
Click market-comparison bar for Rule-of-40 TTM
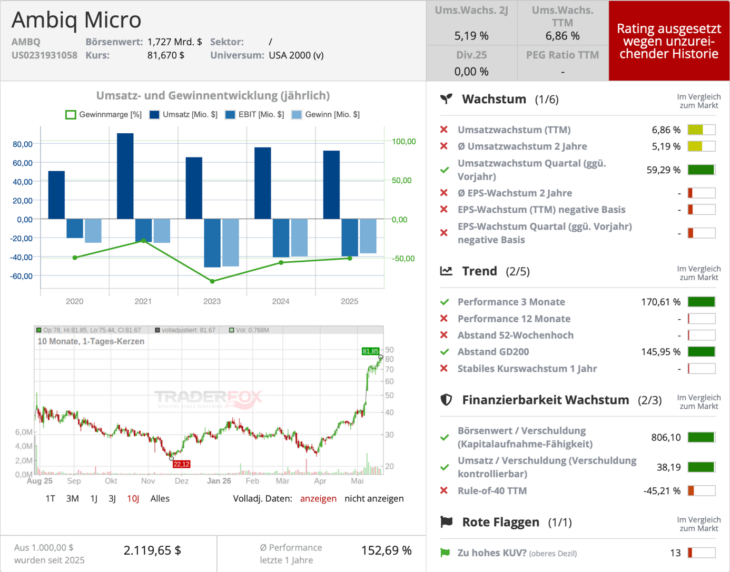[702, 491]
